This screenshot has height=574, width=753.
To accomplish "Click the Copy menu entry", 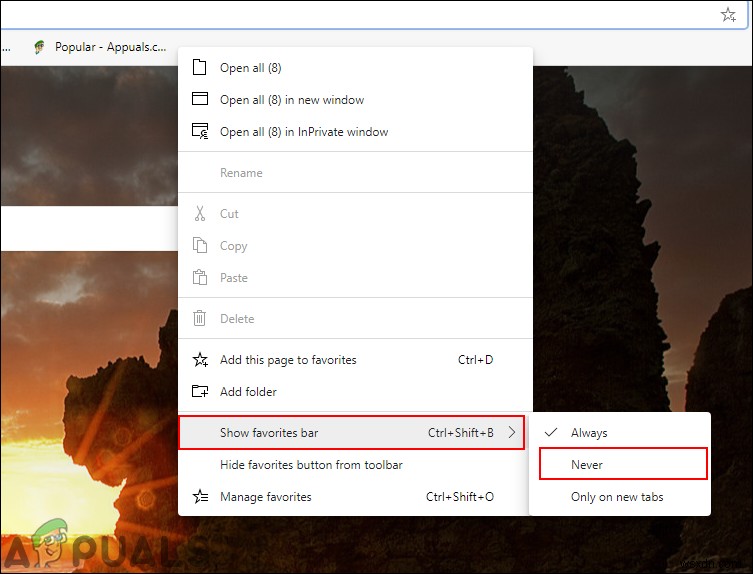I will click(355, 245).
